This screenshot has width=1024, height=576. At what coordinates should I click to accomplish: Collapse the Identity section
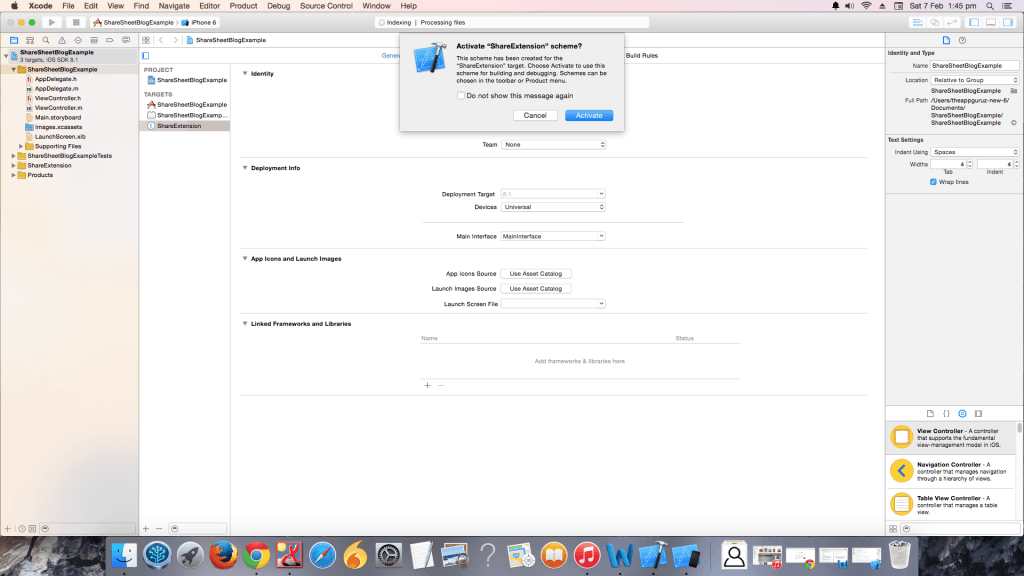pyautogui.click(x=245, y=74)
